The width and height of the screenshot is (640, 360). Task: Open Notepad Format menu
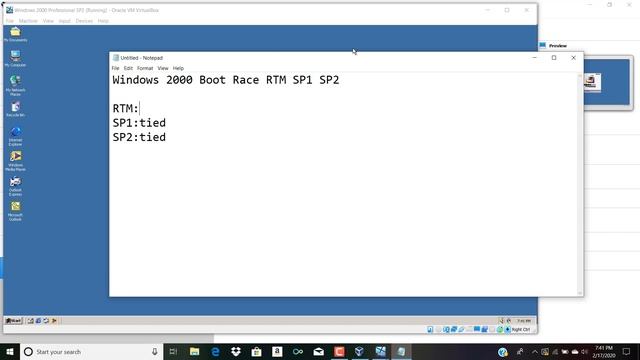pyautogui.click(x=145, y=68)
